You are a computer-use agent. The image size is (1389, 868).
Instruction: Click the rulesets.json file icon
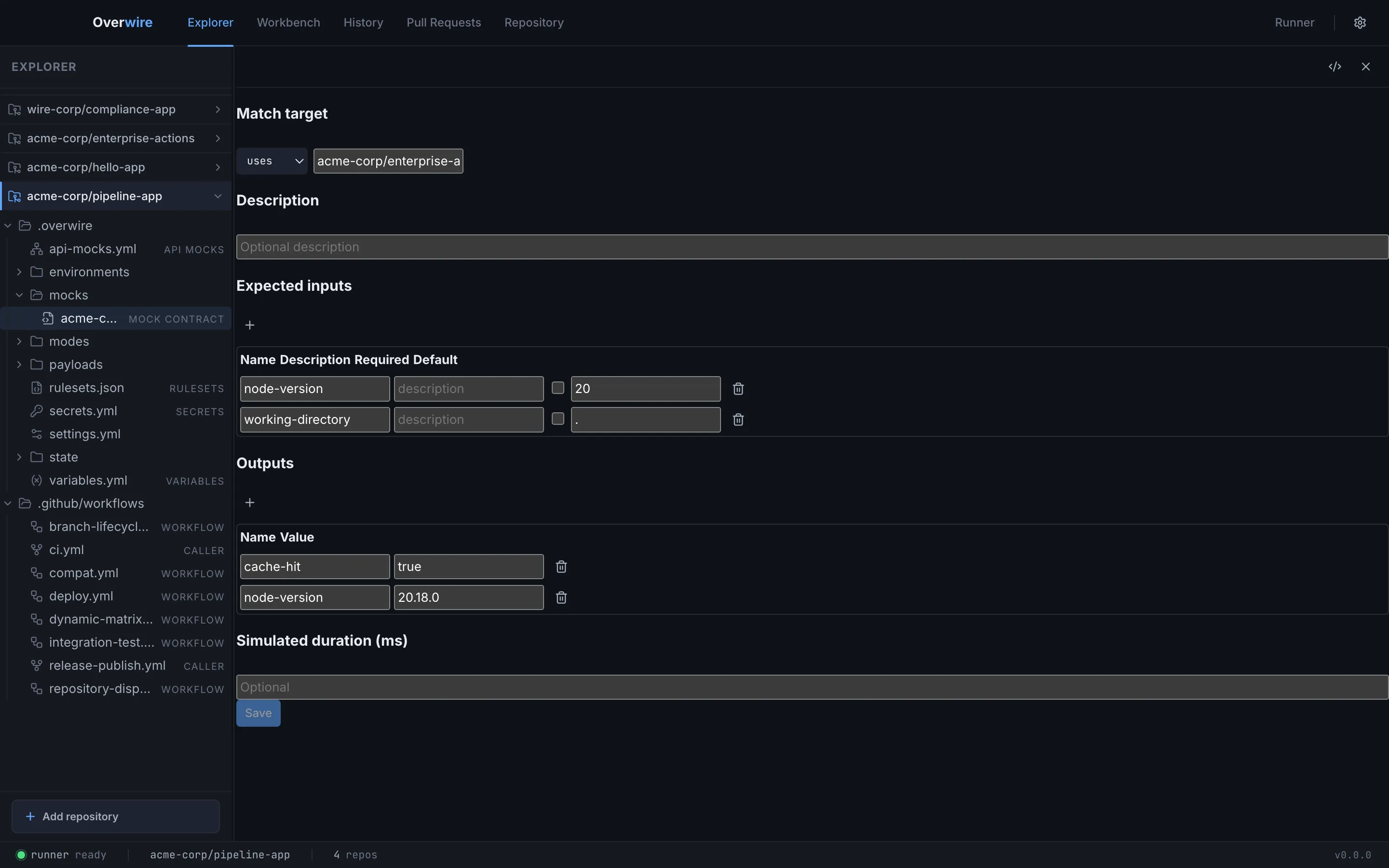coord(37,388)
